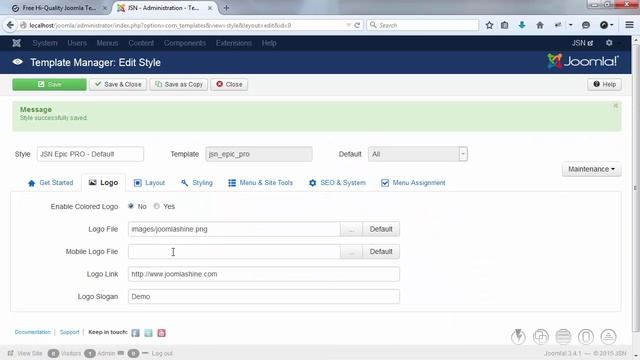Open the user settings gear menu
Image resolution: width=640 pixels, height=360 pixels.
pyautogui.click(x=609, y=43)
